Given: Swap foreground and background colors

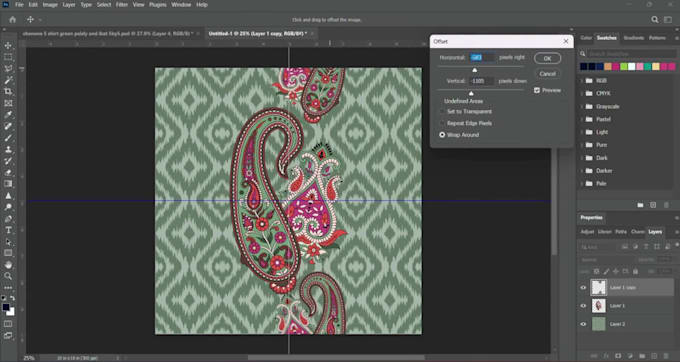Looking at the screenshot, I should (13, 298).
